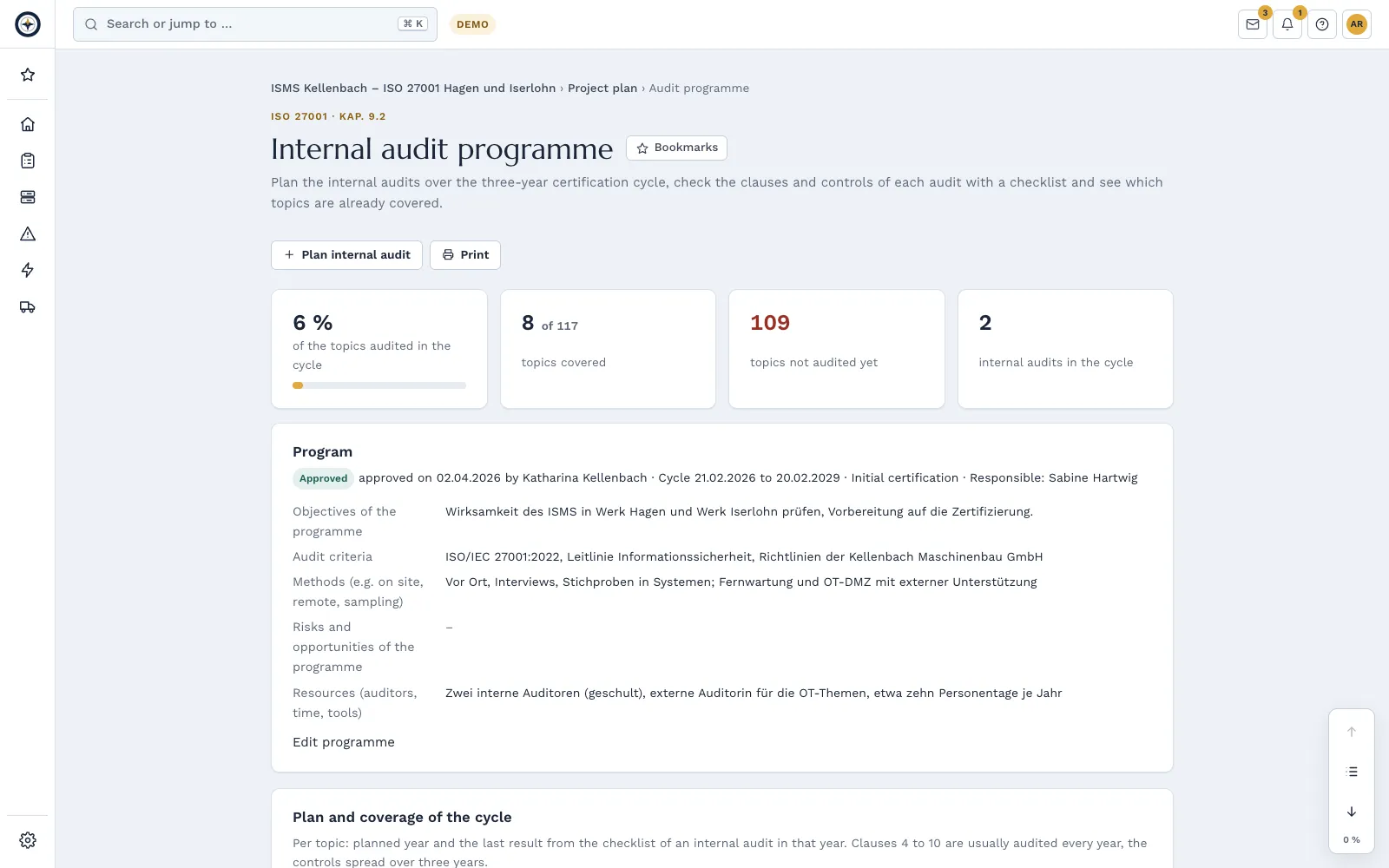Click the 'Resources (auditors, time, tools)' label
Screen dimensions: 1389x868
pos(355,703)
